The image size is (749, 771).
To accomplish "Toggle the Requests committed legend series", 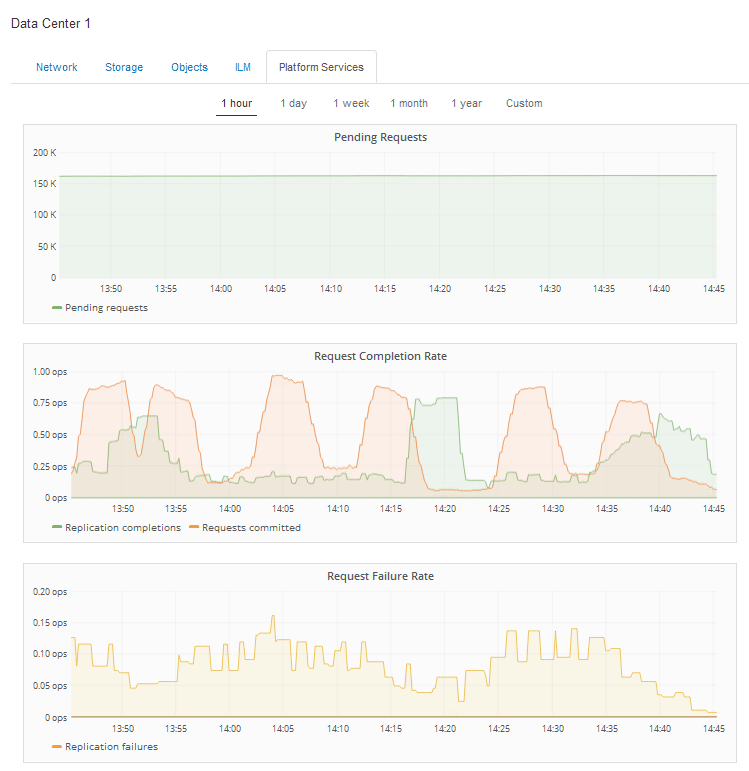I will point(251,527).
